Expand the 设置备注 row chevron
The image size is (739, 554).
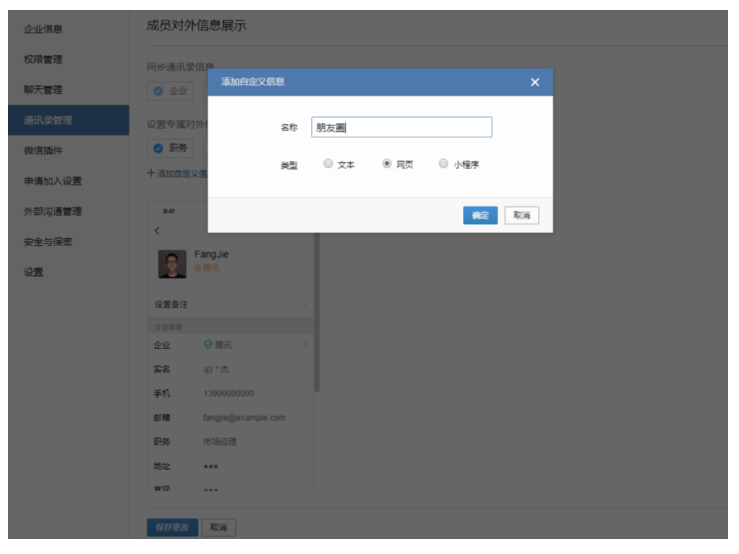click(305, 304)
